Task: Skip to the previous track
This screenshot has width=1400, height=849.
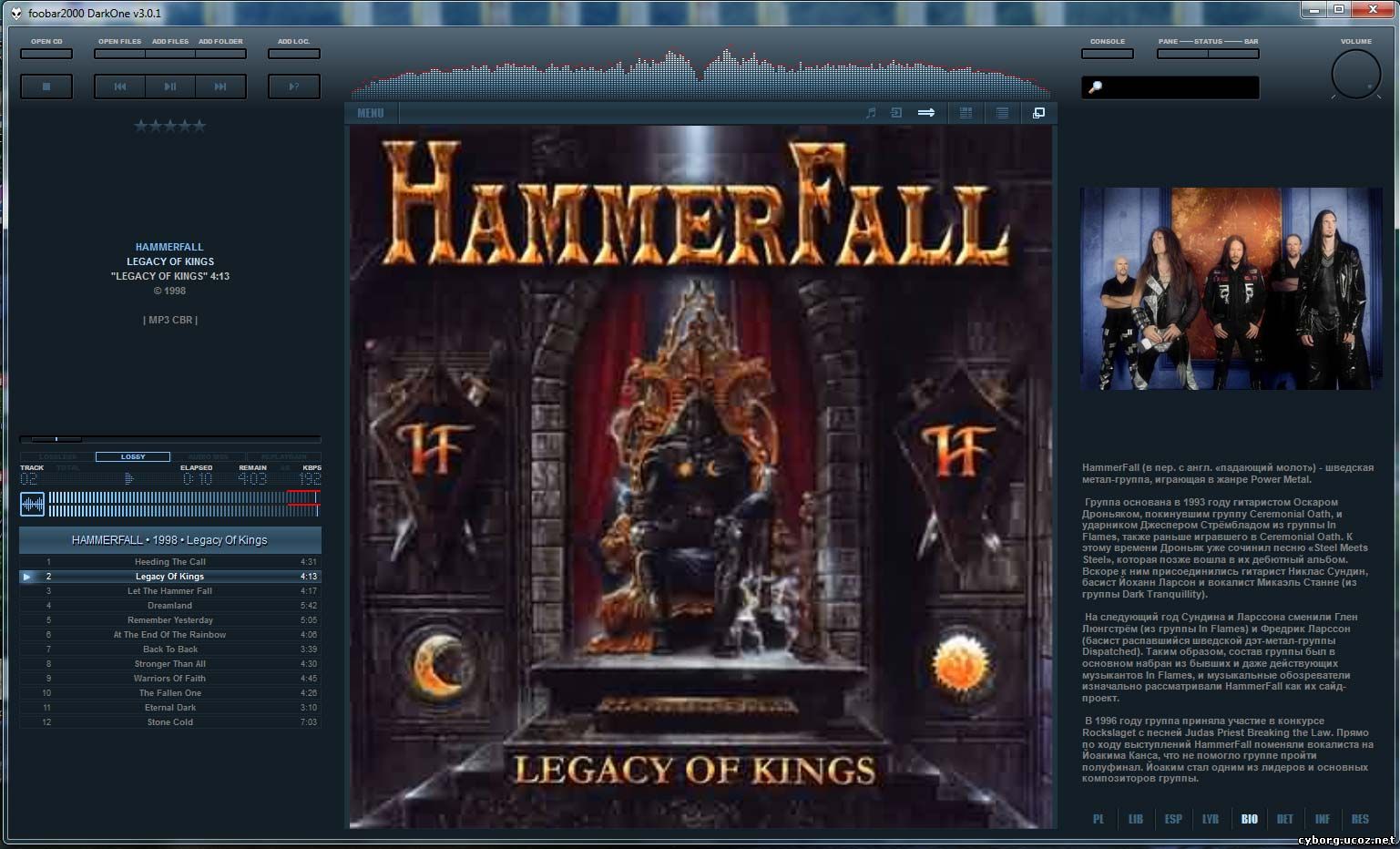Action: point(119,87)
